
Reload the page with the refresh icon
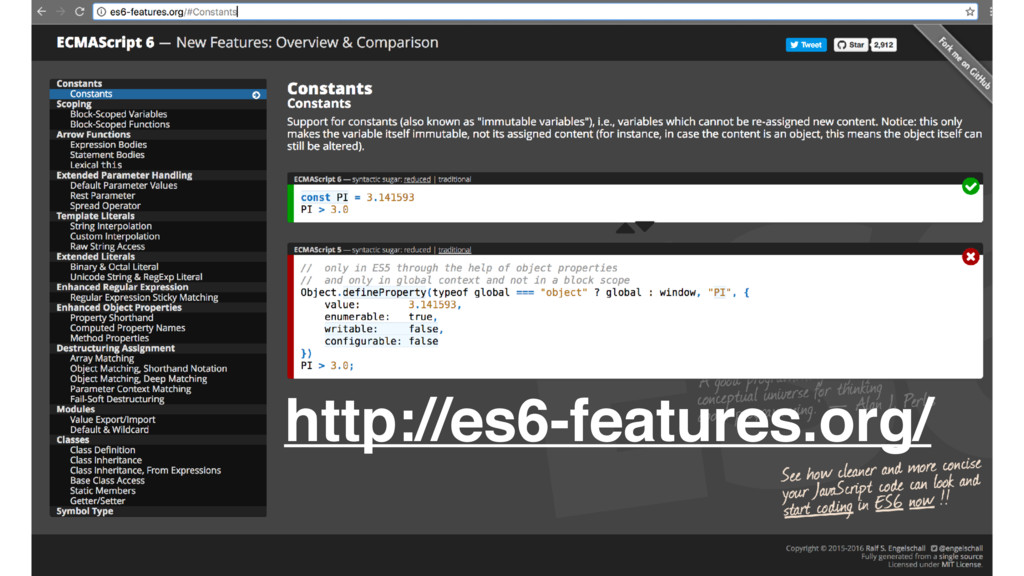[80, 11]
